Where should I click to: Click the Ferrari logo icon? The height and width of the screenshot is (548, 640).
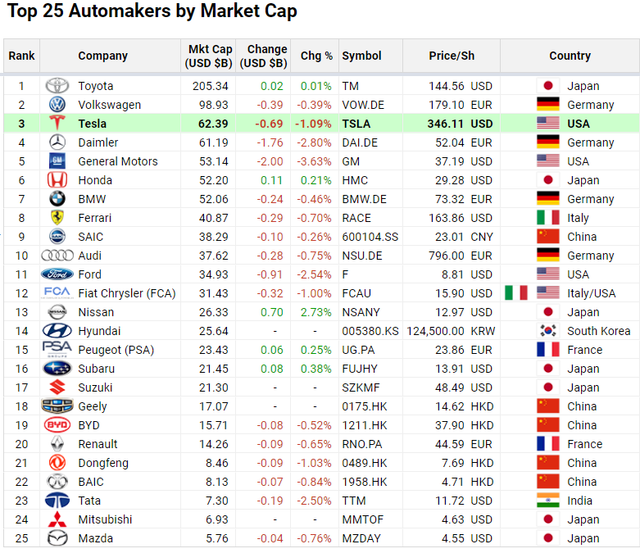click(57, 218)
